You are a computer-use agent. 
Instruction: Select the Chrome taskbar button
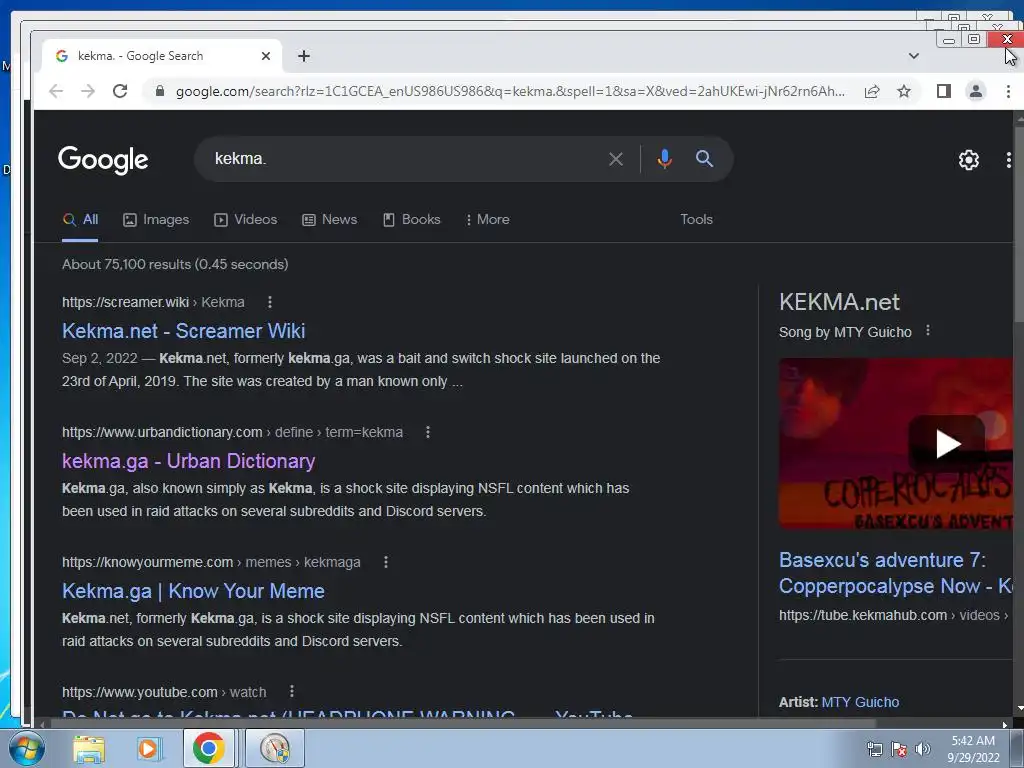(209, 748)
